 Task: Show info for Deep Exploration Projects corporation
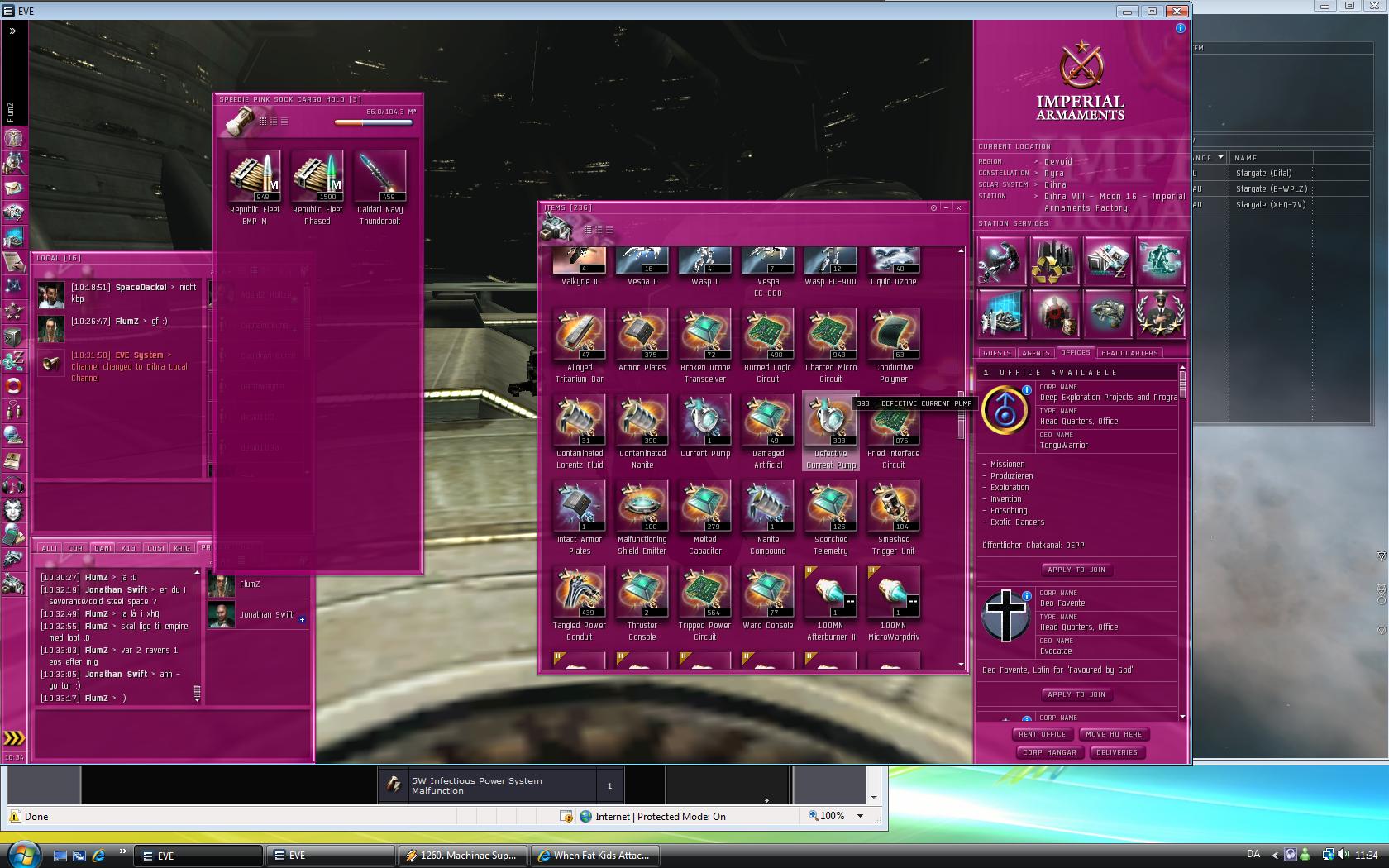[x=1027, y=389]
